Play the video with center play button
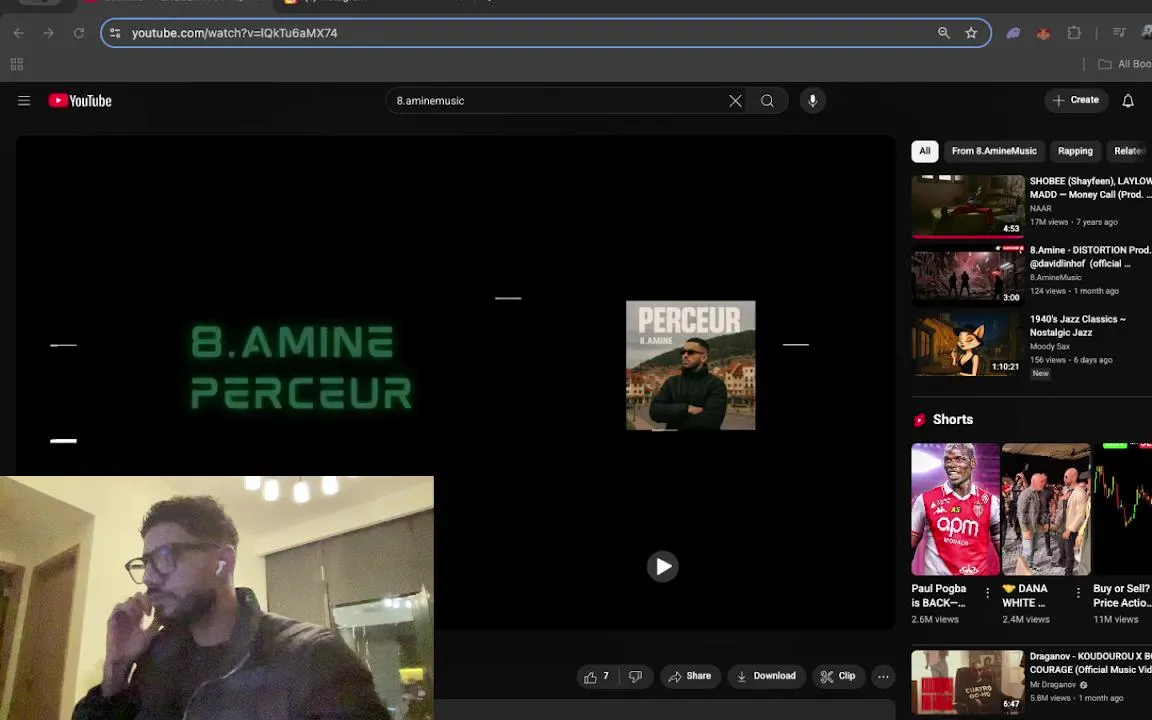1152x720 pixels. [662, 566]
